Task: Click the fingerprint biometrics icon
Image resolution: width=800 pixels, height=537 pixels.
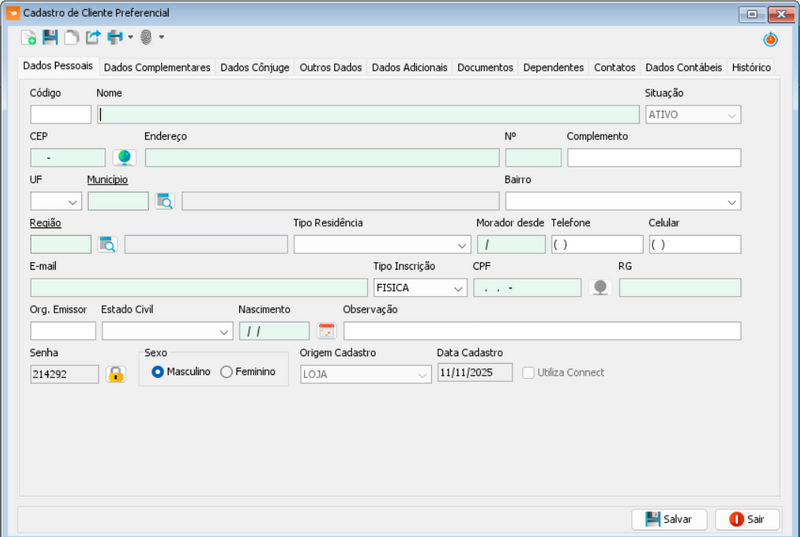Action: pos(146,38)
